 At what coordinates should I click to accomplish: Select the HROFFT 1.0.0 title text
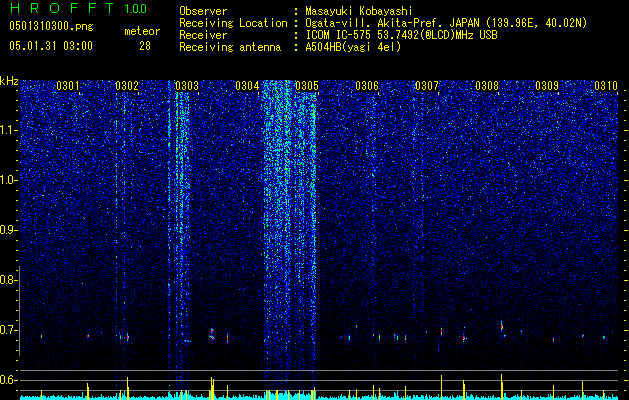pyautogui.click(x=78, y=8)
